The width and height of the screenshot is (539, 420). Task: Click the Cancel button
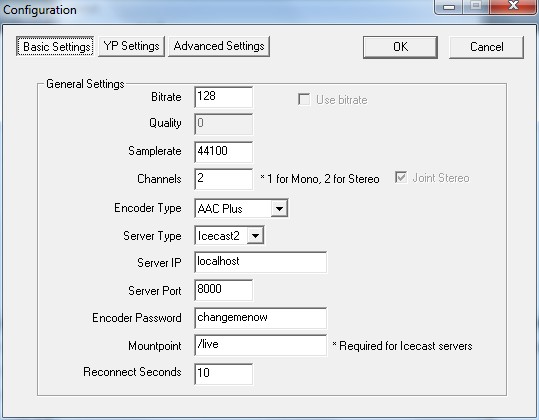[x=486, y=47]
